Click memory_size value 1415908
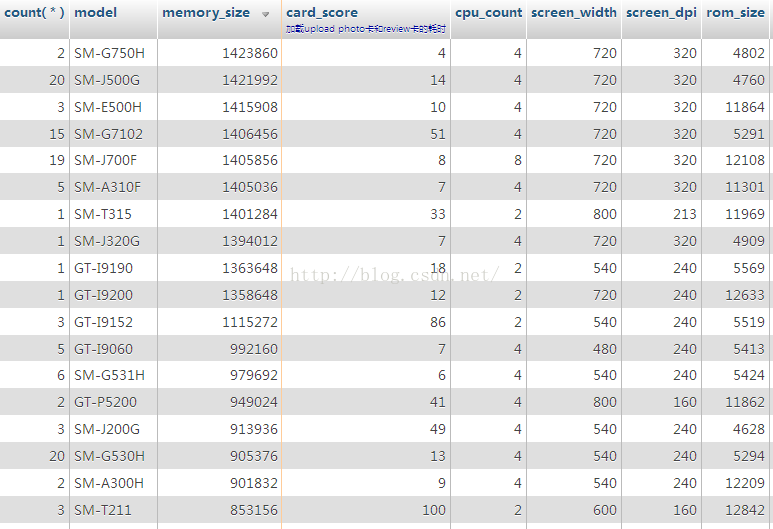This screenshot has height=529, width=773. click(250, 107)
